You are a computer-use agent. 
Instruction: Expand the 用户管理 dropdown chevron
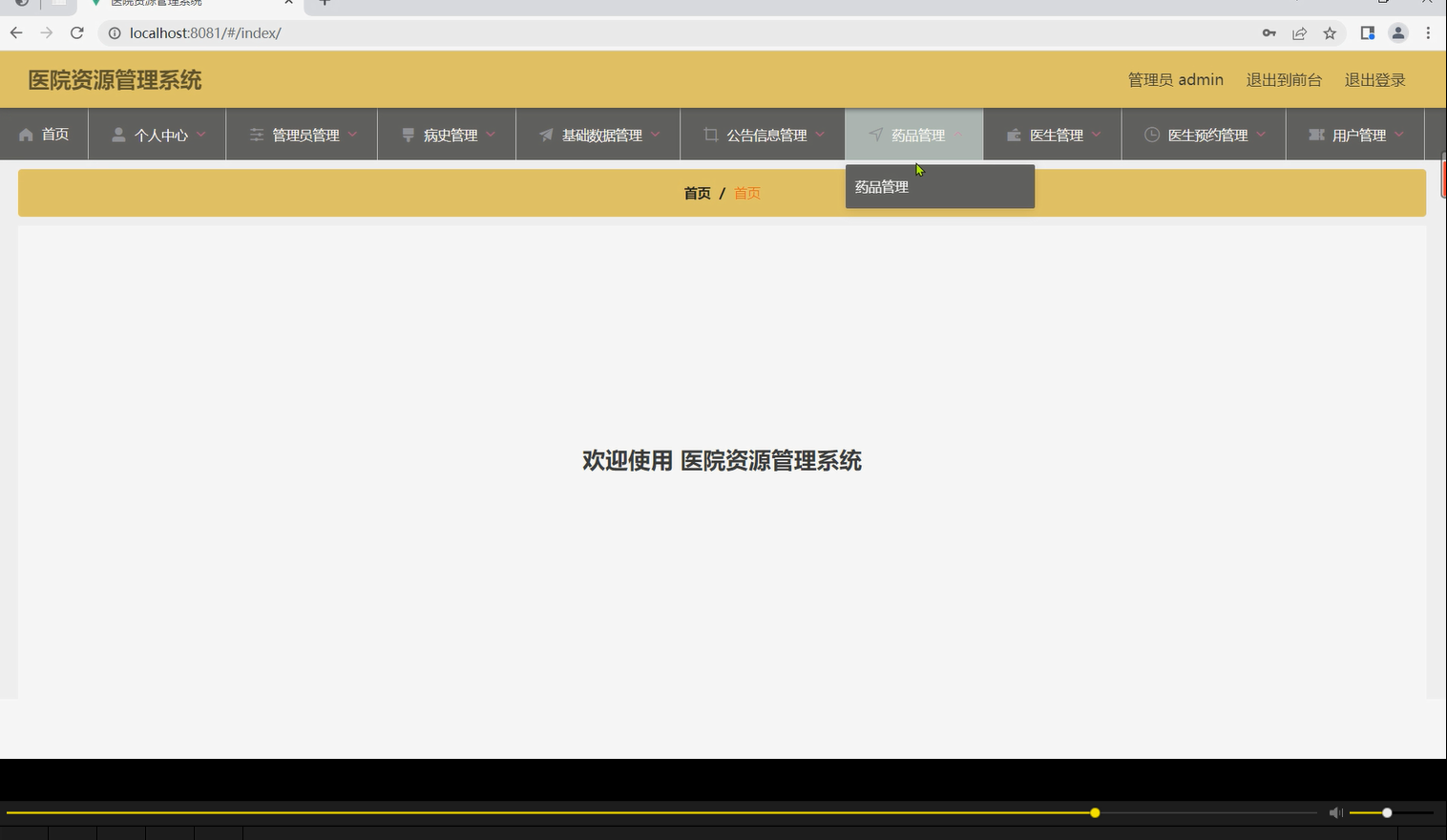pos(1399,135)
